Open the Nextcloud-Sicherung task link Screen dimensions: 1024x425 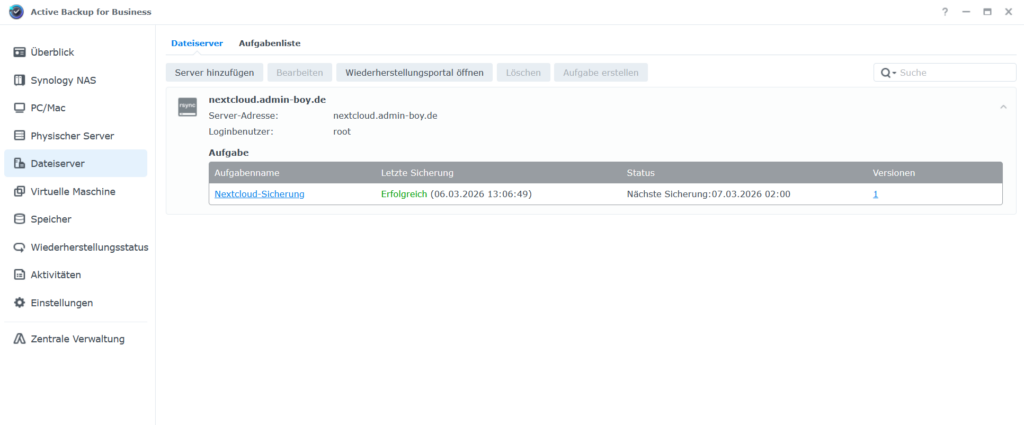[259, 194]
